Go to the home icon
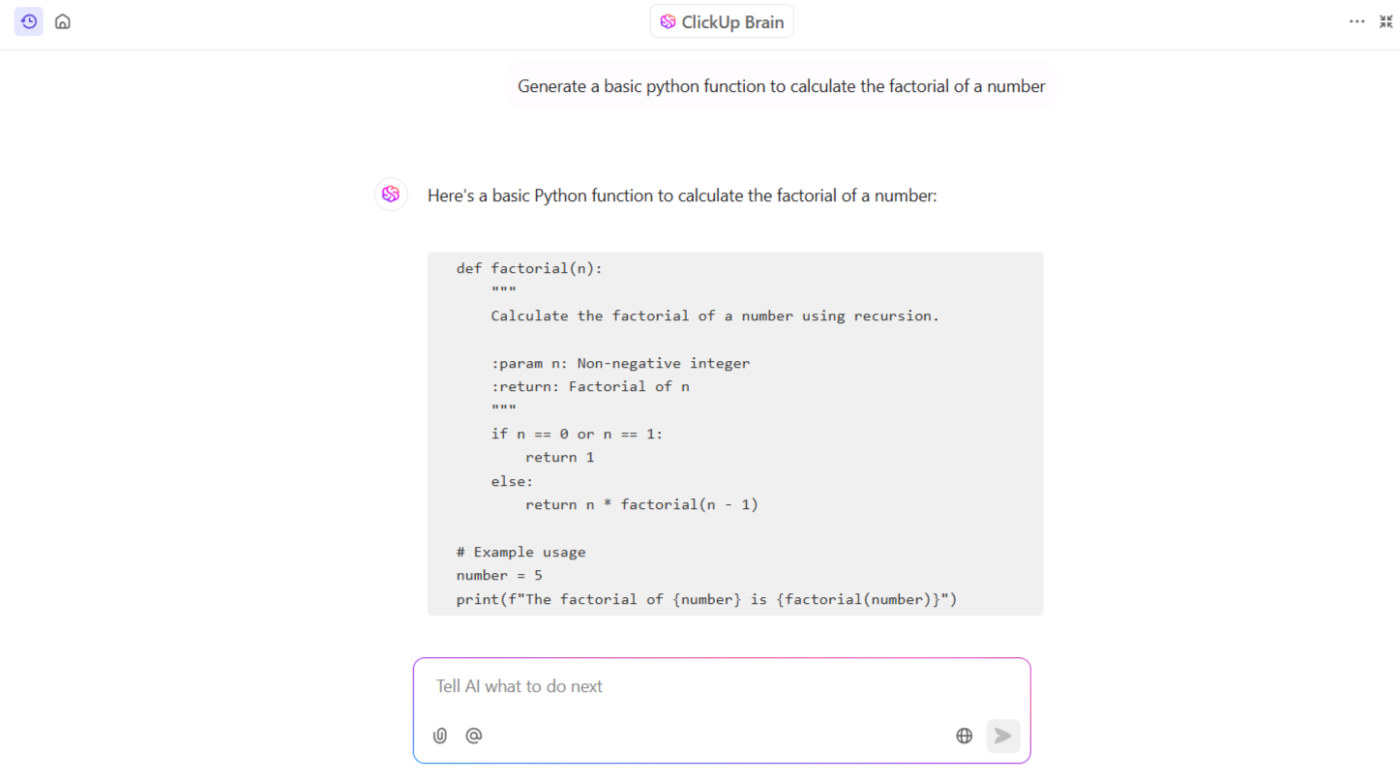 click(x=63, y=21)
